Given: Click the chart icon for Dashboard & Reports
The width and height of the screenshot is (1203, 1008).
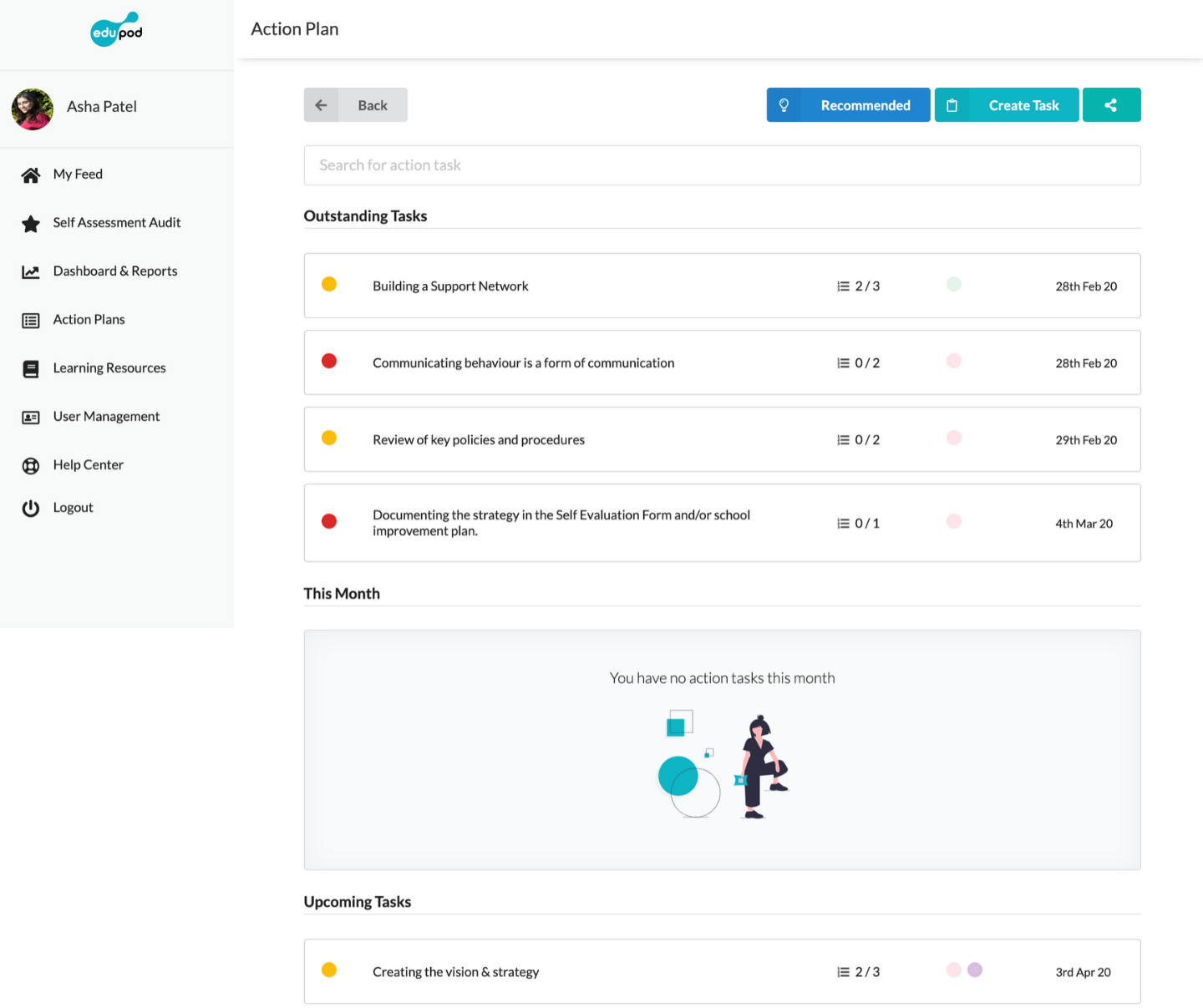Looking at the screenshot, I should pos(31,272).
